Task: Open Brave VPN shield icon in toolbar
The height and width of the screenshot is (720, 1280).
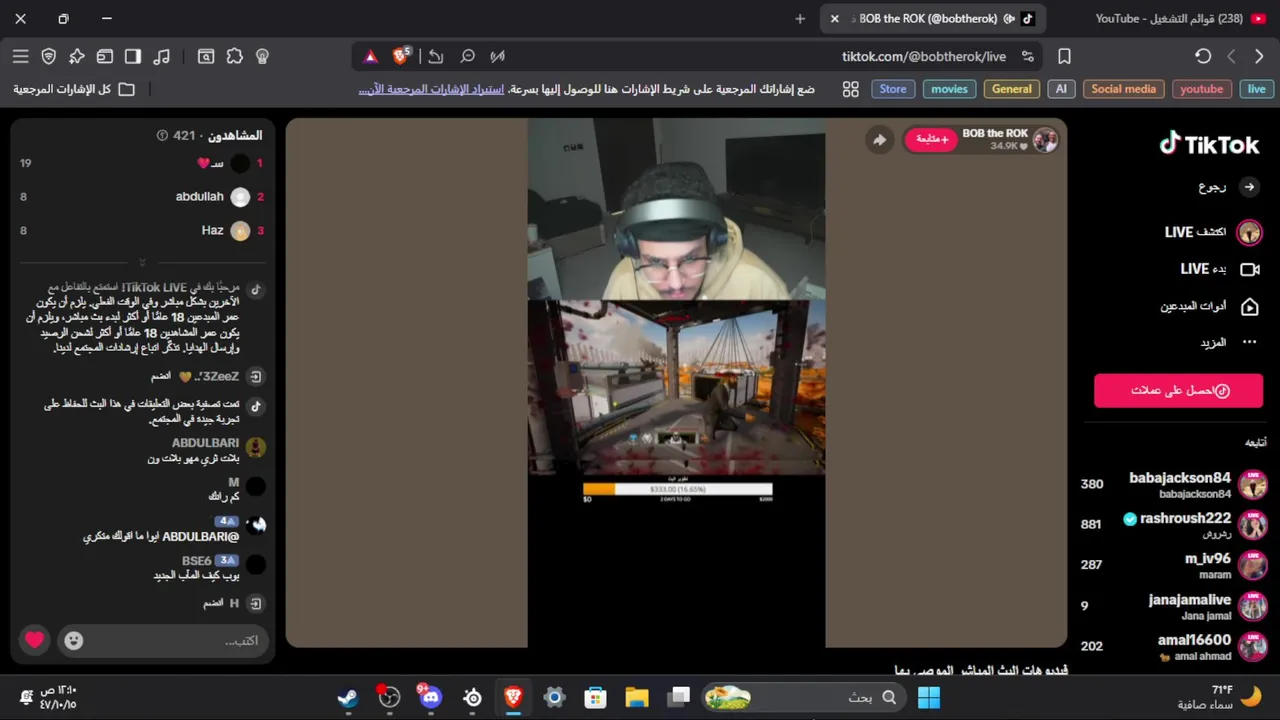Action: pos(49,56)
